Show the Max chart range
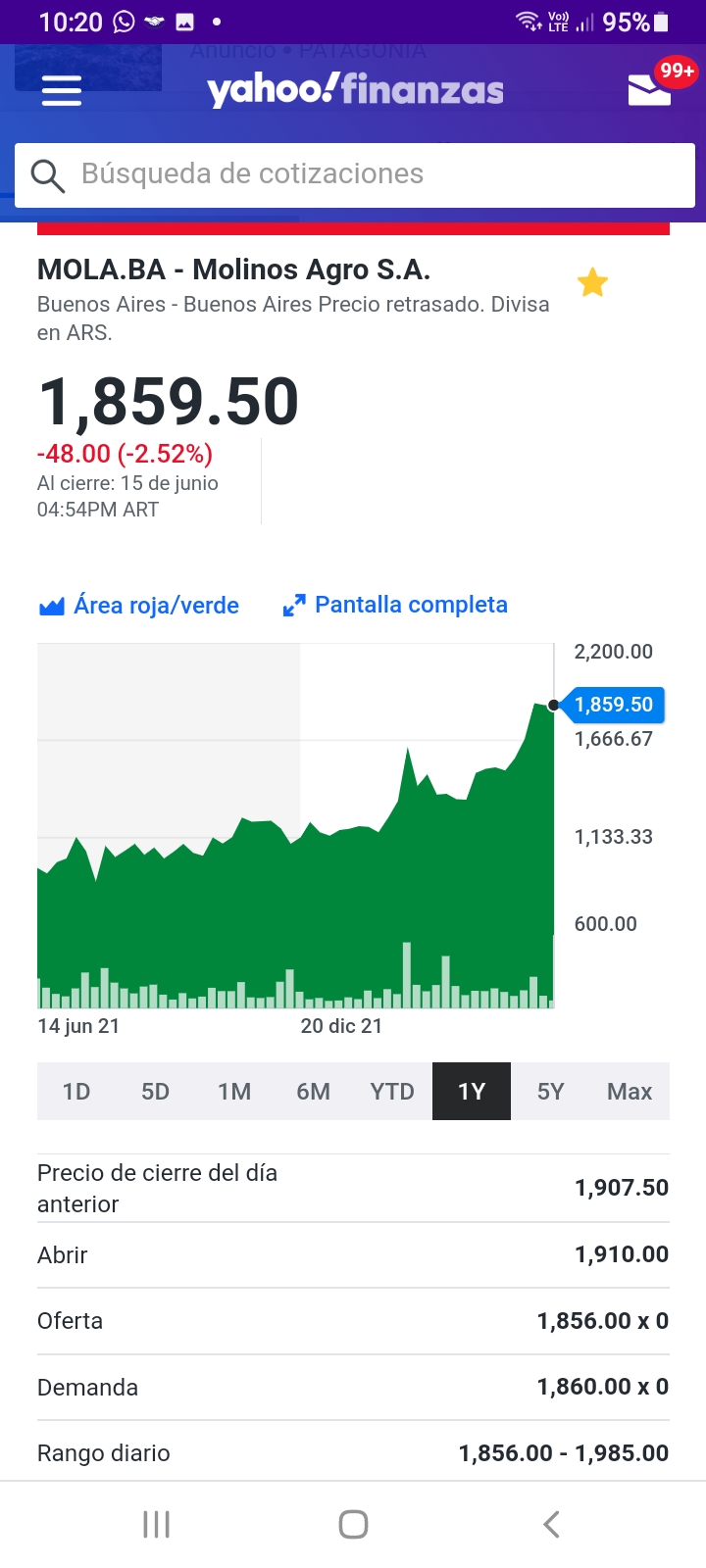Viewport: 706px width, 1568px height. pyautogui.click(x=630, y=1092)
